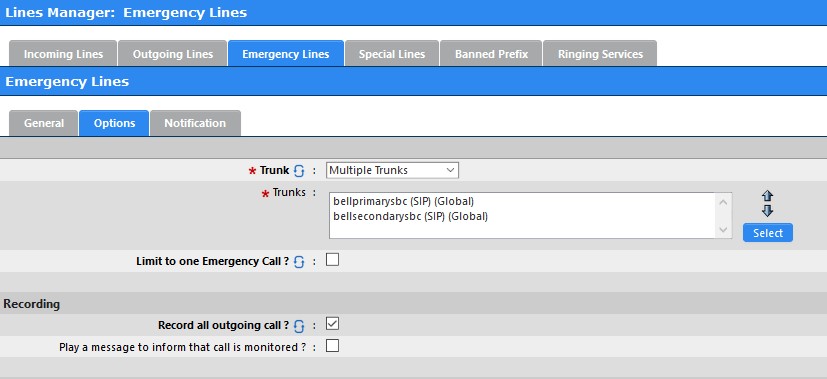Click the Recording section heading
827x379 pixels.
tap(32, 304)
